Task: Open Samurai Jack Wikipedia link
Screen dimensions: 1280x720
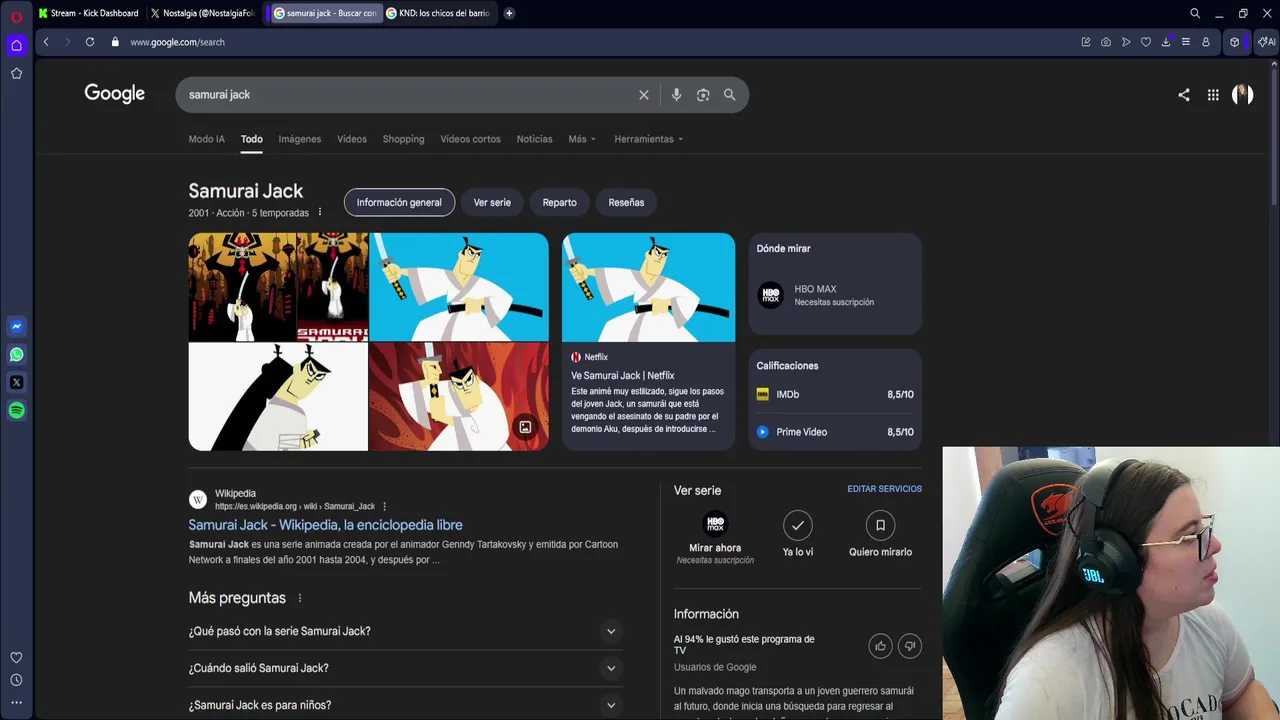Action: (325, 525)
